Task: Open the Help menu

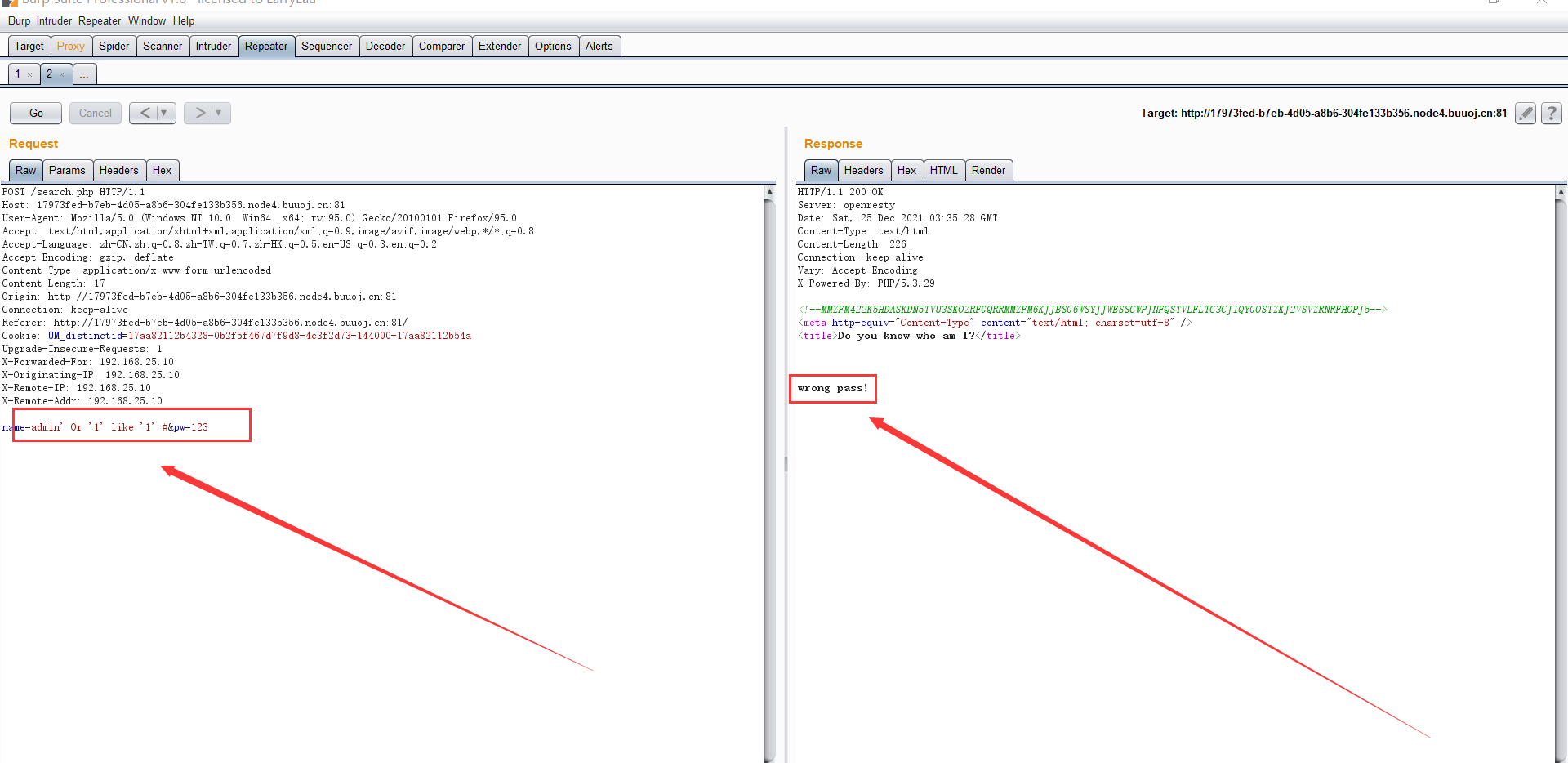Action: tap(184, 21)
